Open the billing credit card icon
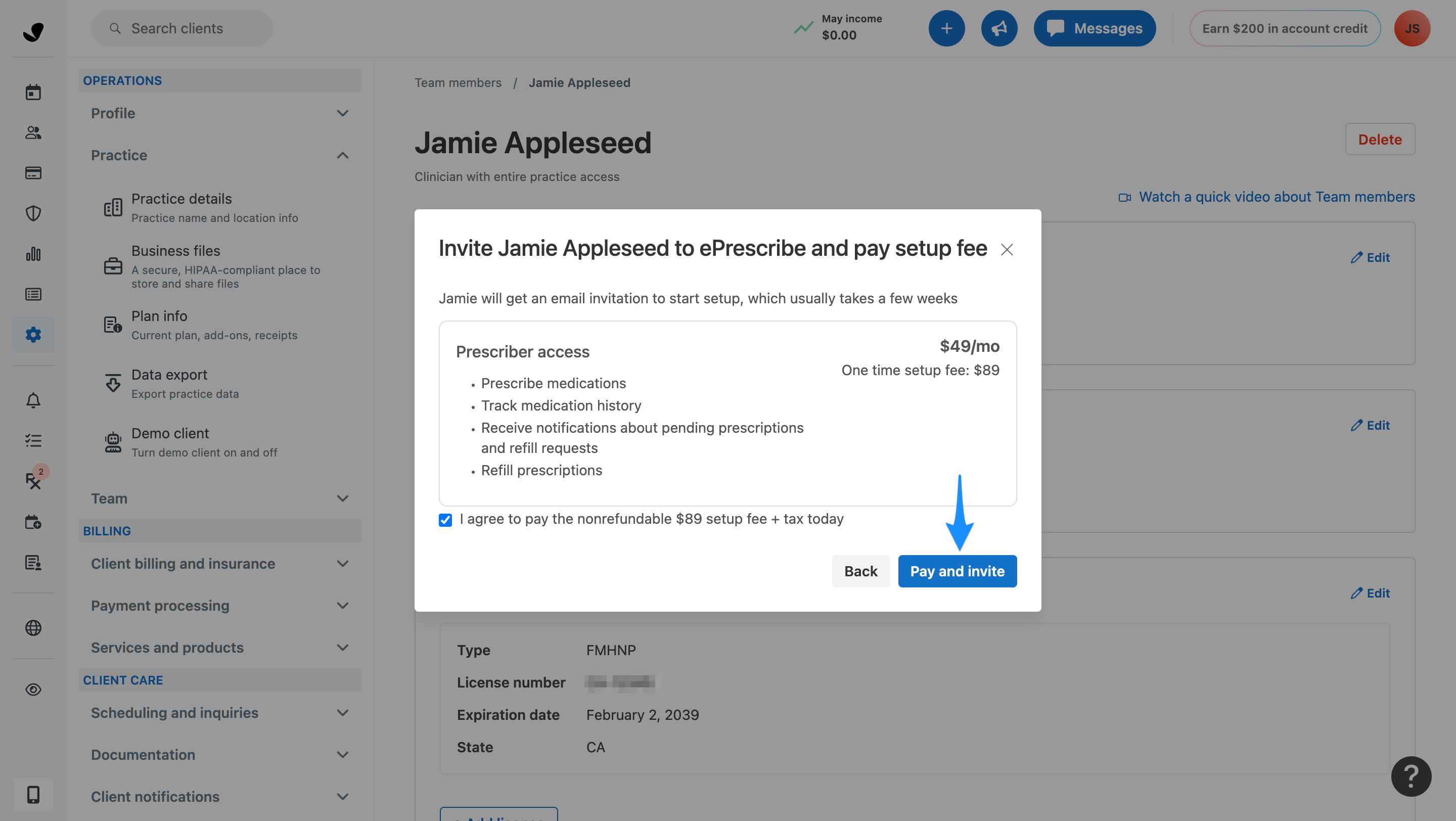The width and height of the screenshot is (1456, 821). 33,173
